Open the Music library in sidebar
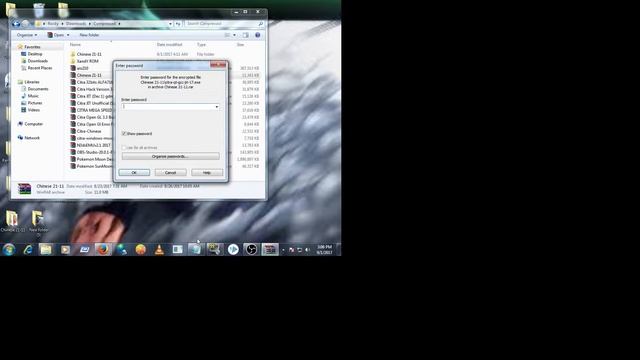The height and width of the screenshot is (360, 640). point(33,96)
